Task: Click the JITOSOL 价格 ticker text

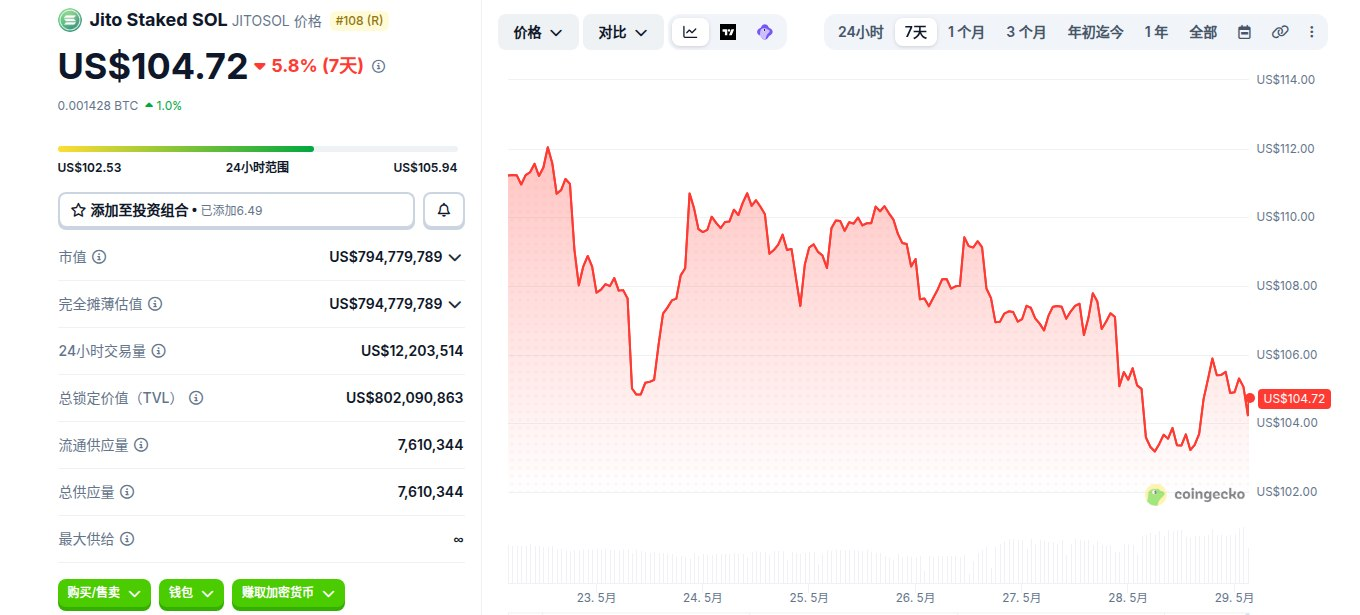Action: (277, 19)
